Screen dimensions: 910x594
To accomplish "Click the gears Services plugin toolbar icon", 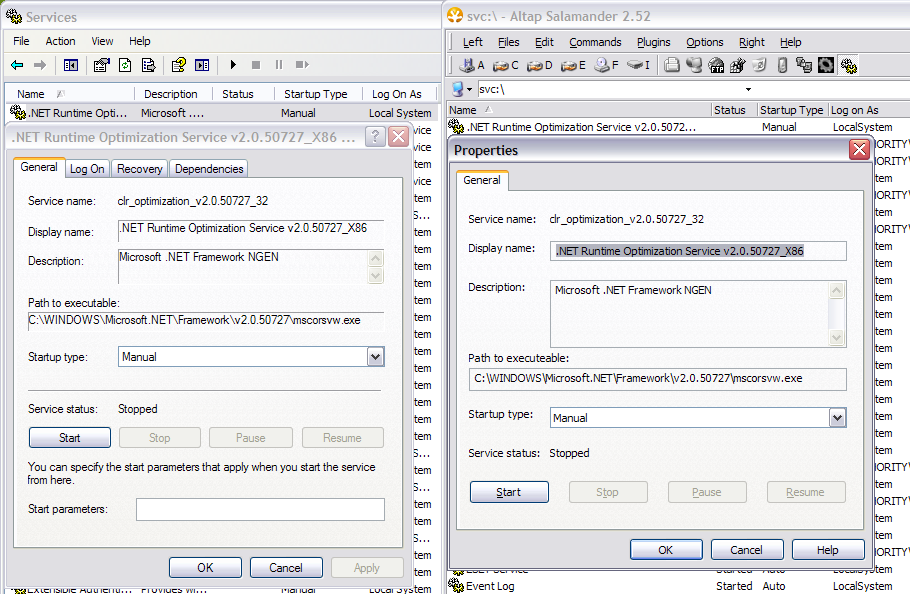I will click(x=848, y=65).
